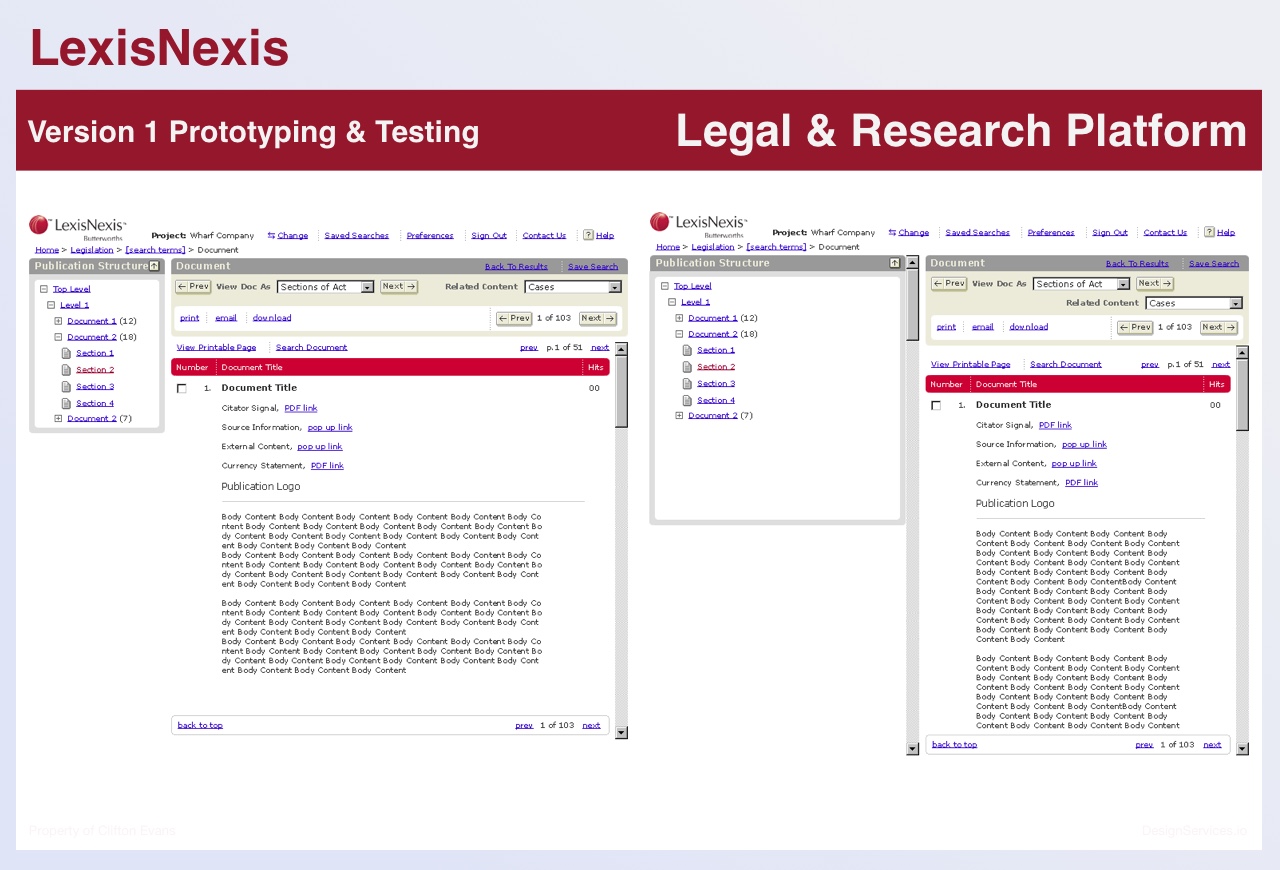Image resolution: width=1280 pixels, height=870 pixels.
Task: Click the LexisNexis logo in the left prototype
Action: click(x=77, y=226)
